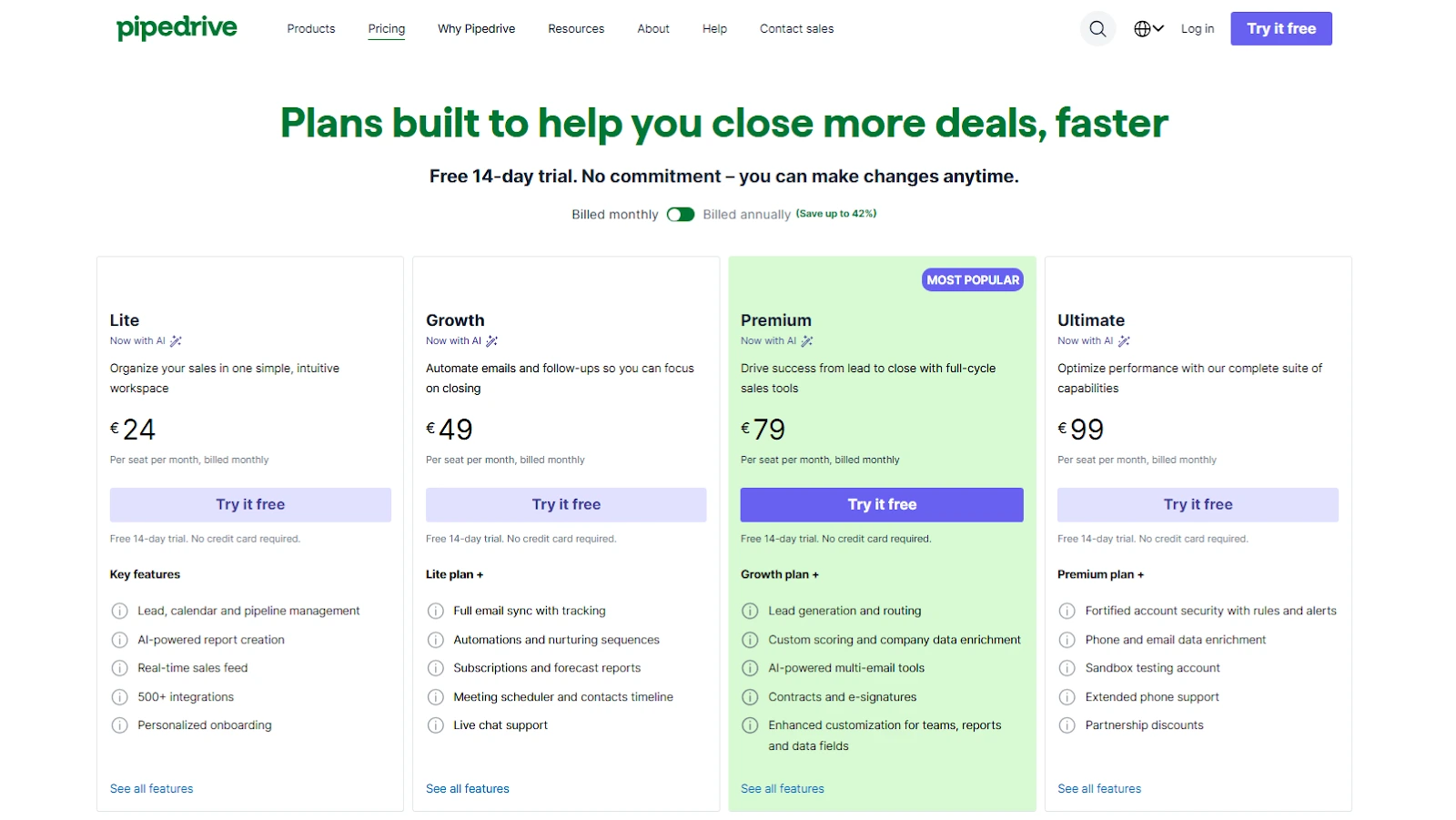Click info icon for 500+ integrations
Screen dimensions: 1456x820
click(x=119, y=698)
